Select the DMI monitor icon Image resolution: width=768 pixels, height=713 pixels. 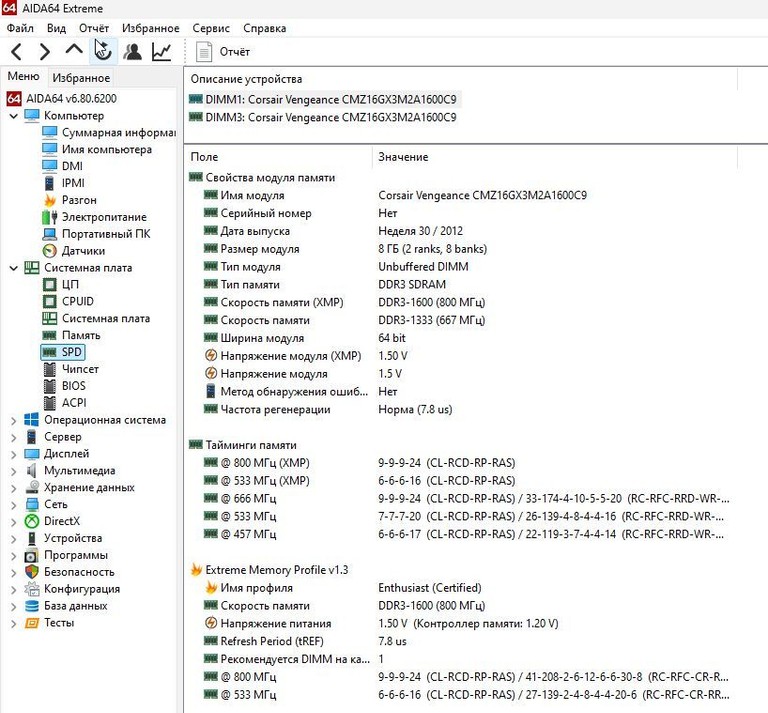click(x=49, y=166)
